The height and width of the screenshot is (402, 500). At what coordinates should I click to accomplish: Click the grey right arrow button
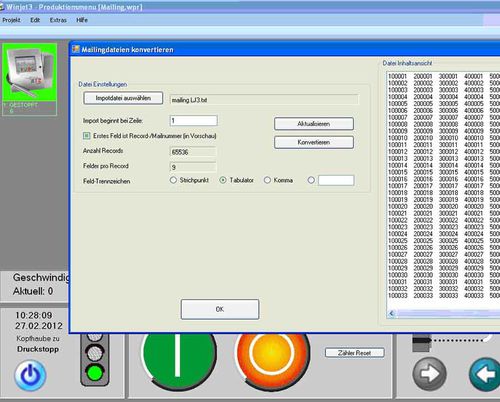pyautogui.click(x=430, y=374)
